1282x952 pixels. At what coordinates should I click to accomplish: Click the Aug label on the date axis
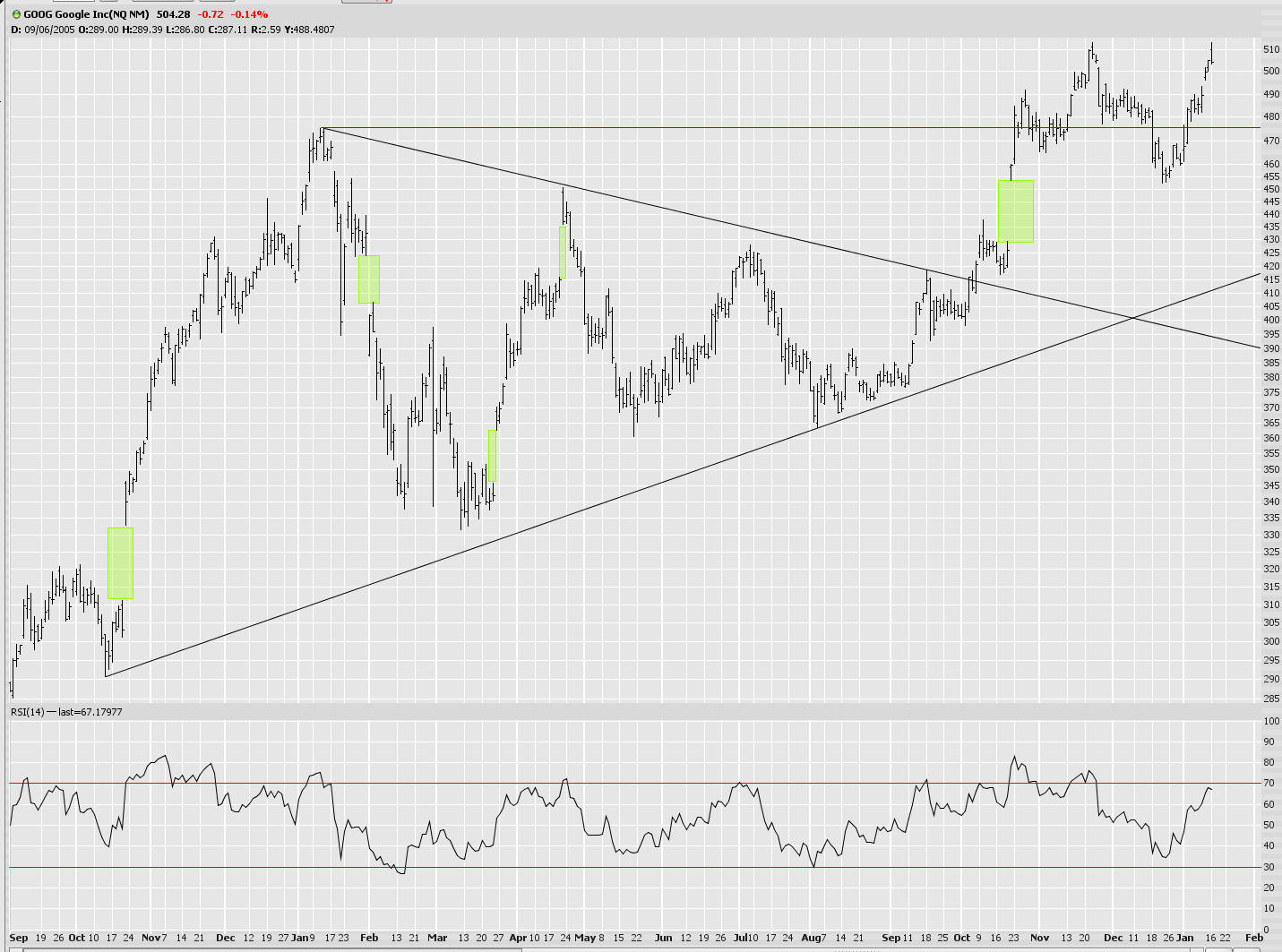[x=810, y=938]
